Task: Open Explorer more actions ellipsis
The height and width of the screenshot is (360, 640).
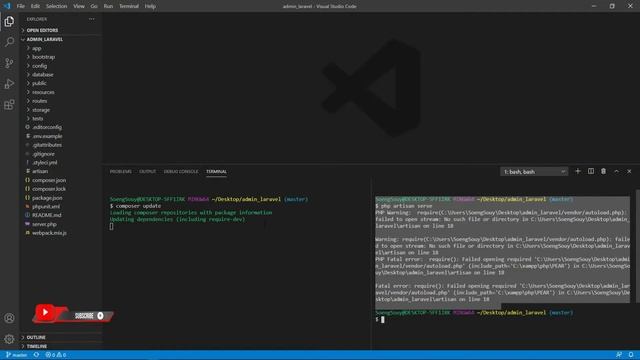Action: coord(91,19)
